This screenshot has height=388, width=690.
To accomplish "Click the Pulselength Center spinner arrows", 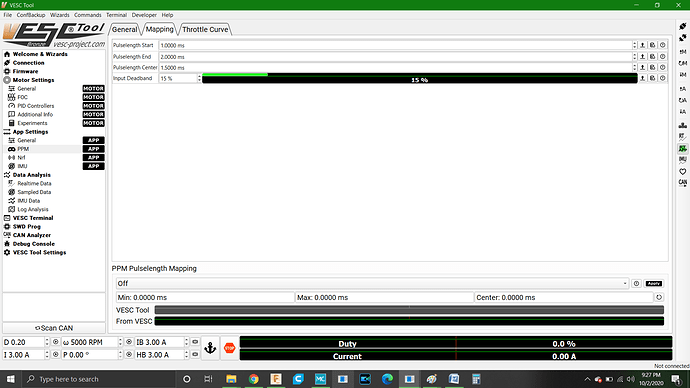I will (635, 67).
